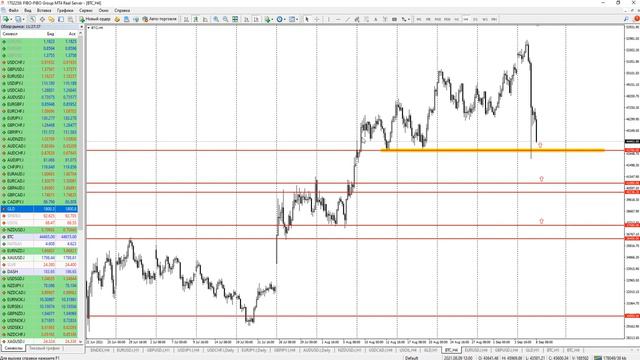Image resolution: width=640 pixels, height=360 pixels.
Task: Switch timeframe to M15
Action: 438,19
